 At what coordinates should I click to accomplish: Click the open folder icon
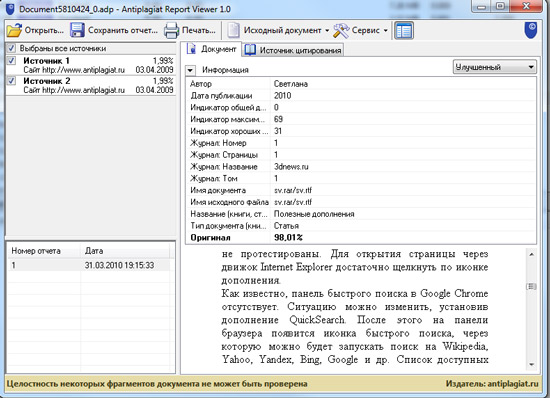14,31
